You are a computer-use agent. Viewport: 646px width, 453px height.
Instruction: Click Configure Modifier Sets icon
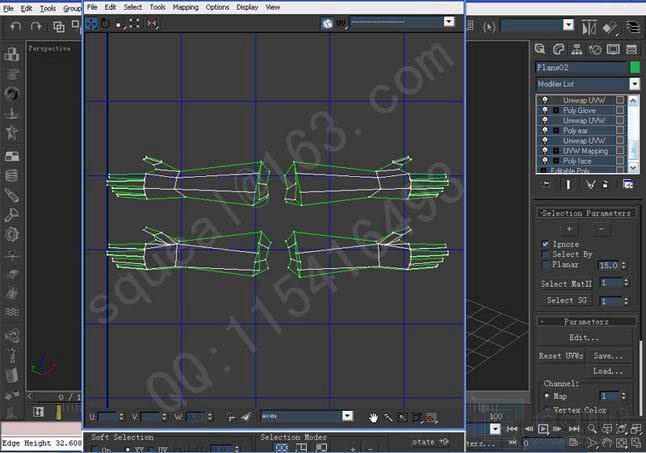click(627, 184)
